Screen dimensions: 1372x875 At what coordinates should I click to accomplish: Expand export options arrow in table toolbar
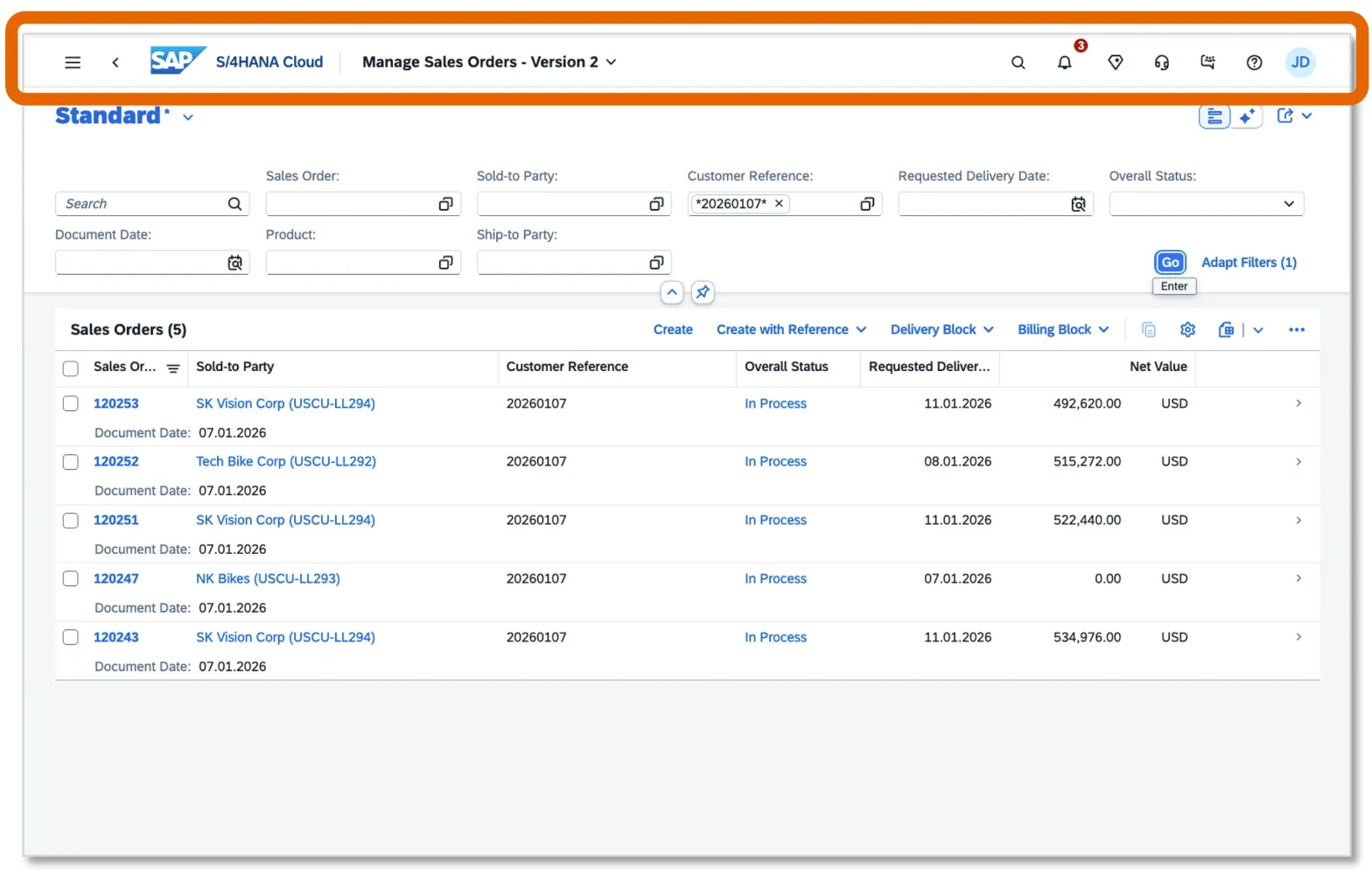click(1258, 330)
